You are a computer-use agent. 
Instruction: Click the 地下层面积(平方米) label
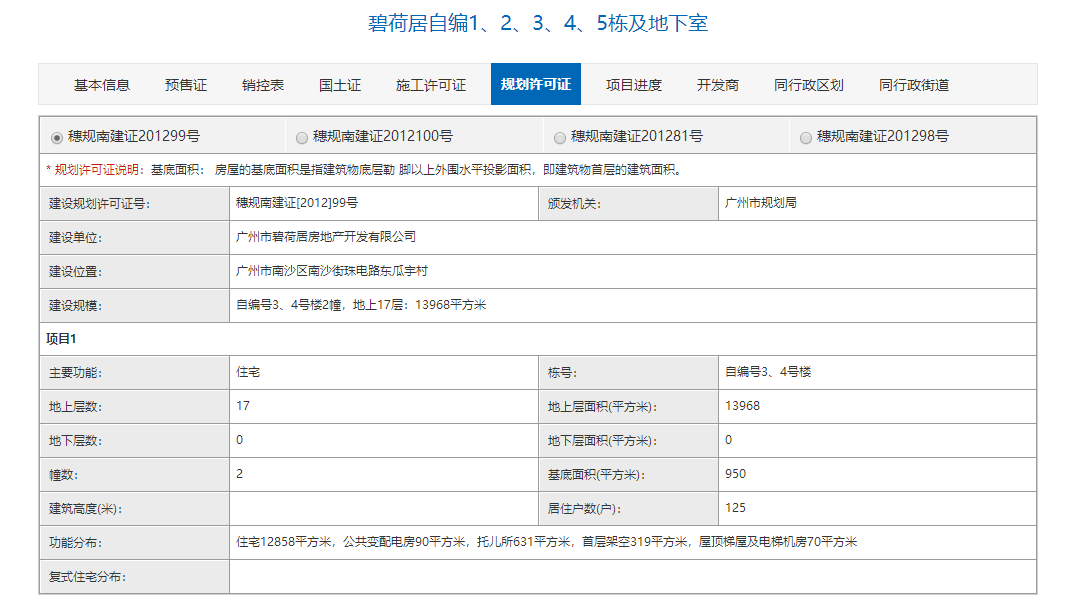click(602, 441)
